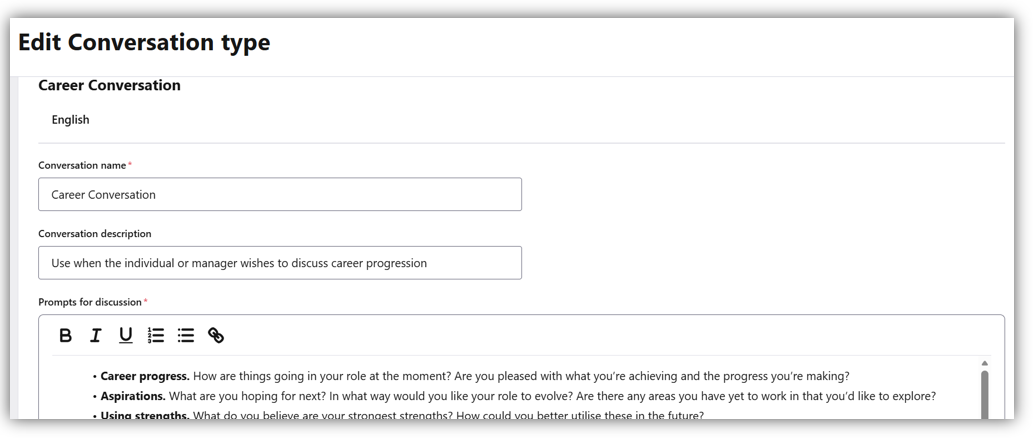Insert a numbered list in prompts
Image resolution: width=1036 pixels, height=442 pixels.
click(156, 336)
